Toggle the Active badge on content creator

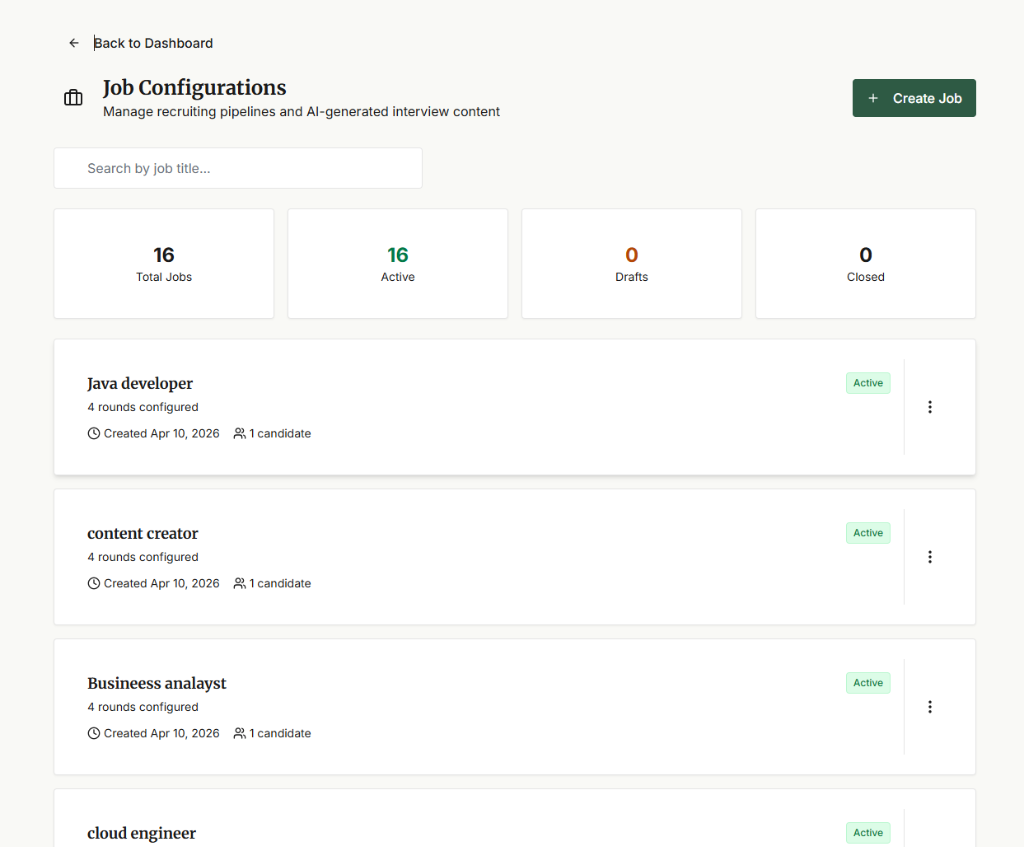tap(867, 532)
